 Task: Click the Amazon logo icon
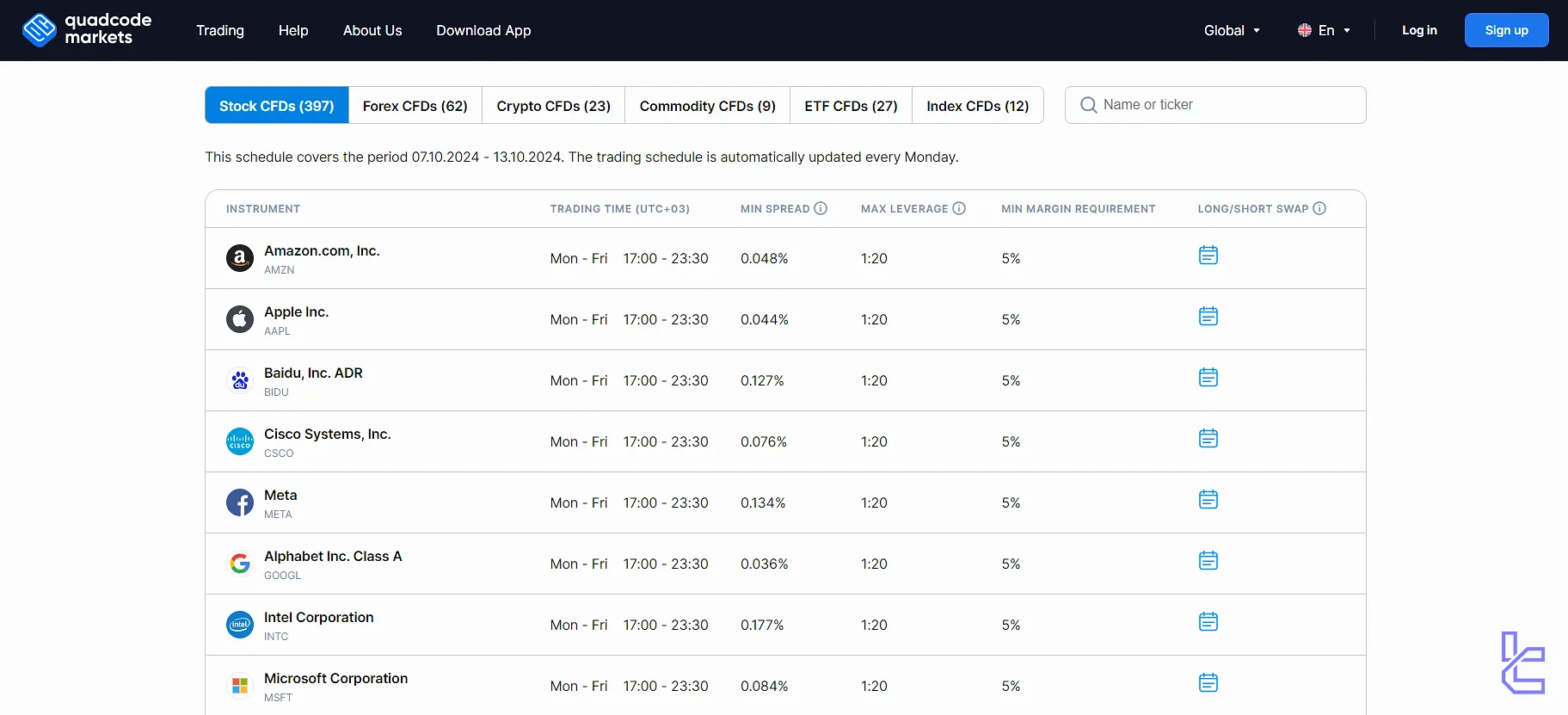[240, 258]
